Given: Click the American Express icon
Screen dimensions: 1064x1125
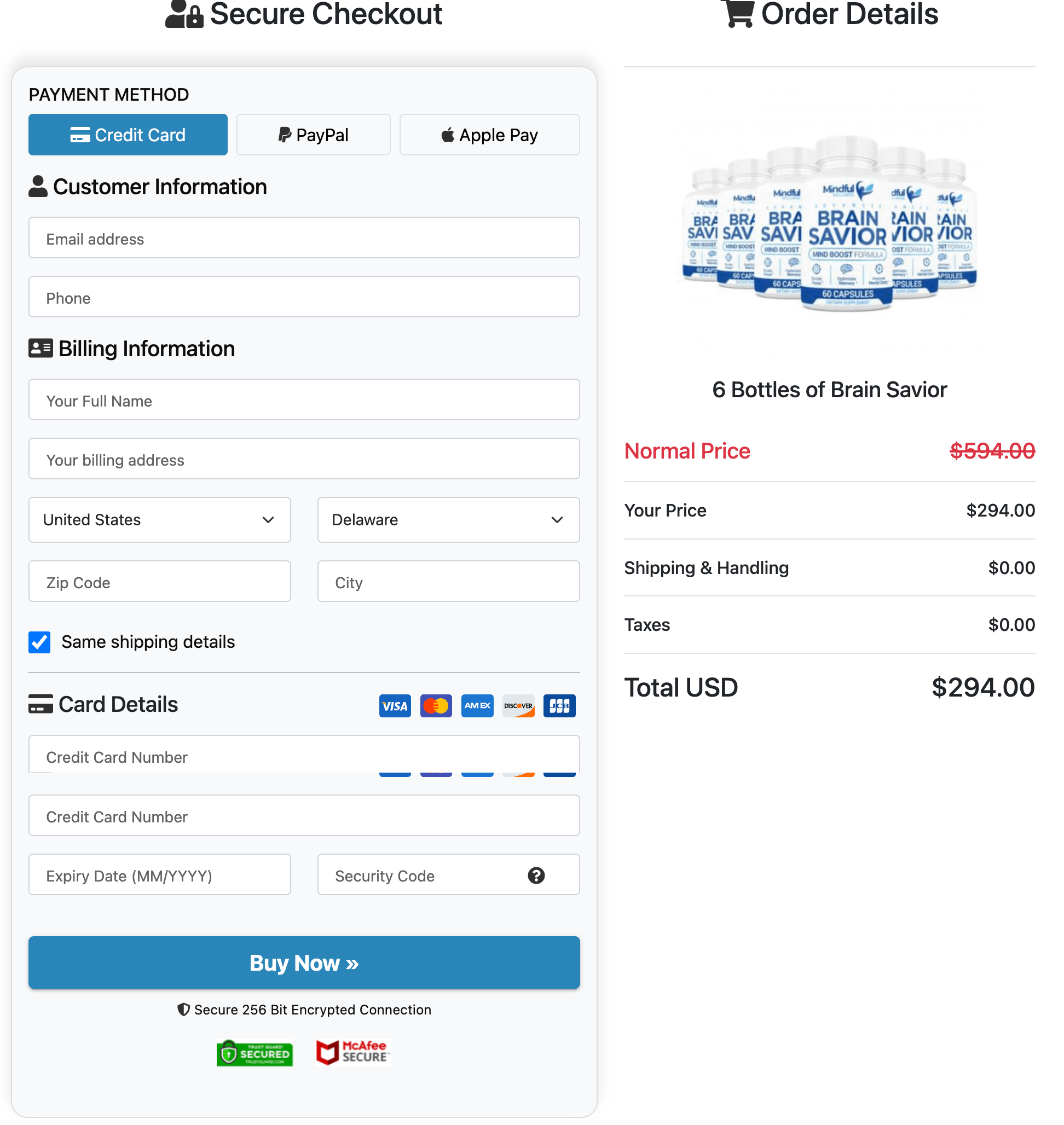Looking at the screenshot, I should (x=477, y=705).
